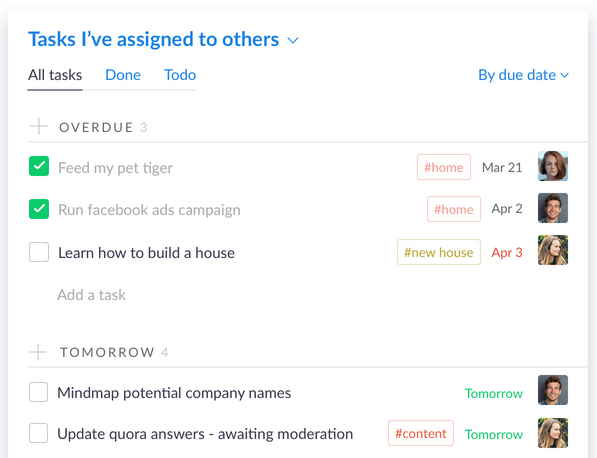Image resolution: width=597 pixels, height=458 pixels.
Task: Select the All tasks tab
Action: pos(55,75)
